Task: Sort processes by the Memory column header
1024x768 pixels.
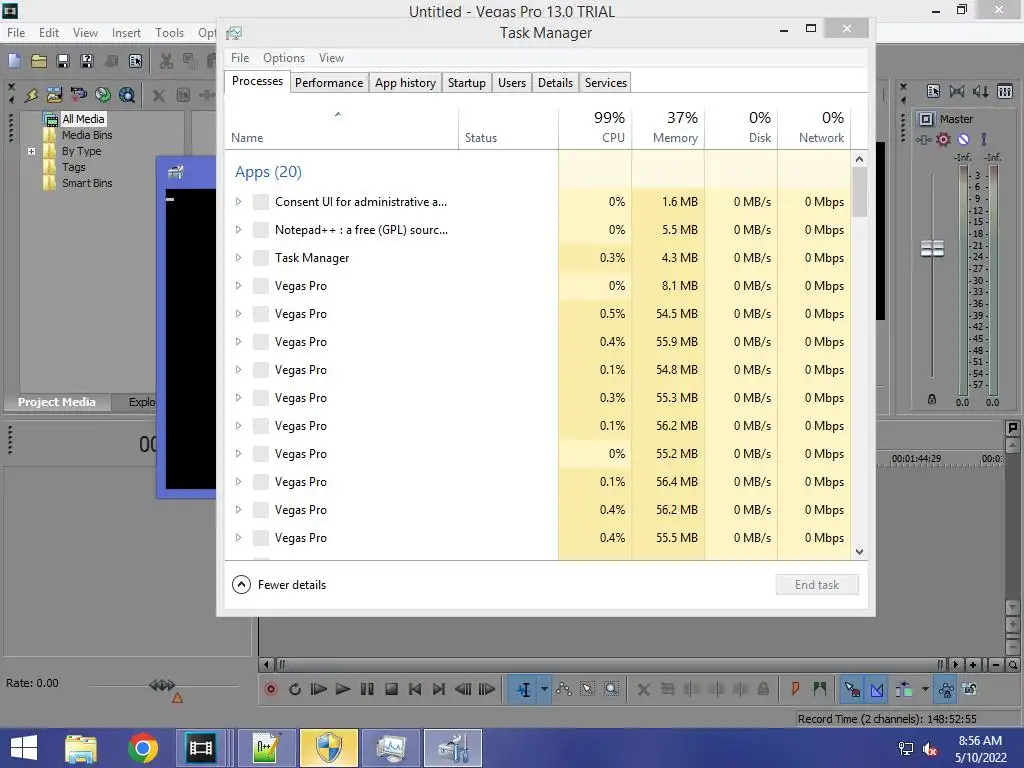Action: click(668, 127)
